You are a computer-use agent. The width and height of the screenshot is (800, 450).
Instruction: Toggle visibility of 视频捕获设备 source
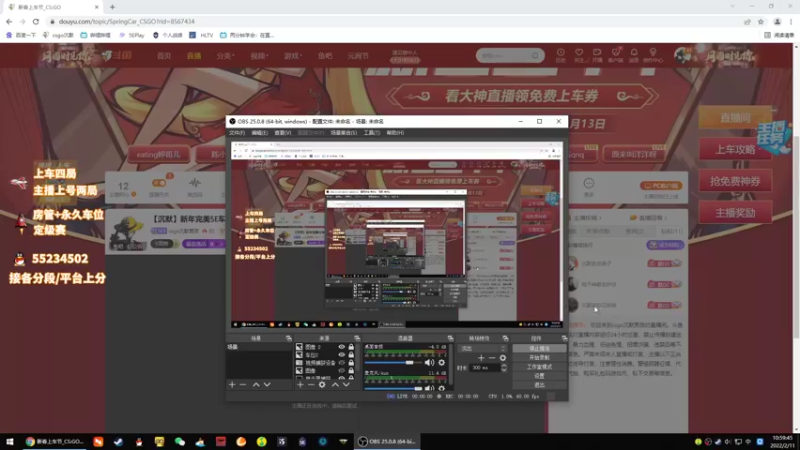[341, 363]
